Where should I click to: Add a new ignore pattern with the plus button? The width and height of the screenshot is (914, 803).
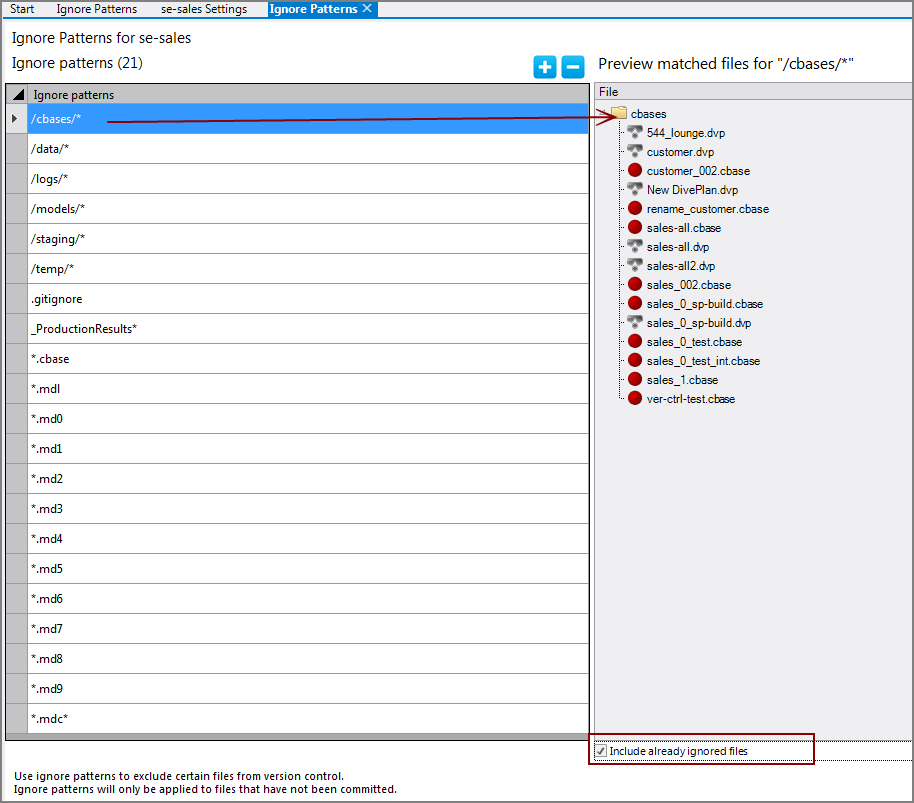point(544,66)
